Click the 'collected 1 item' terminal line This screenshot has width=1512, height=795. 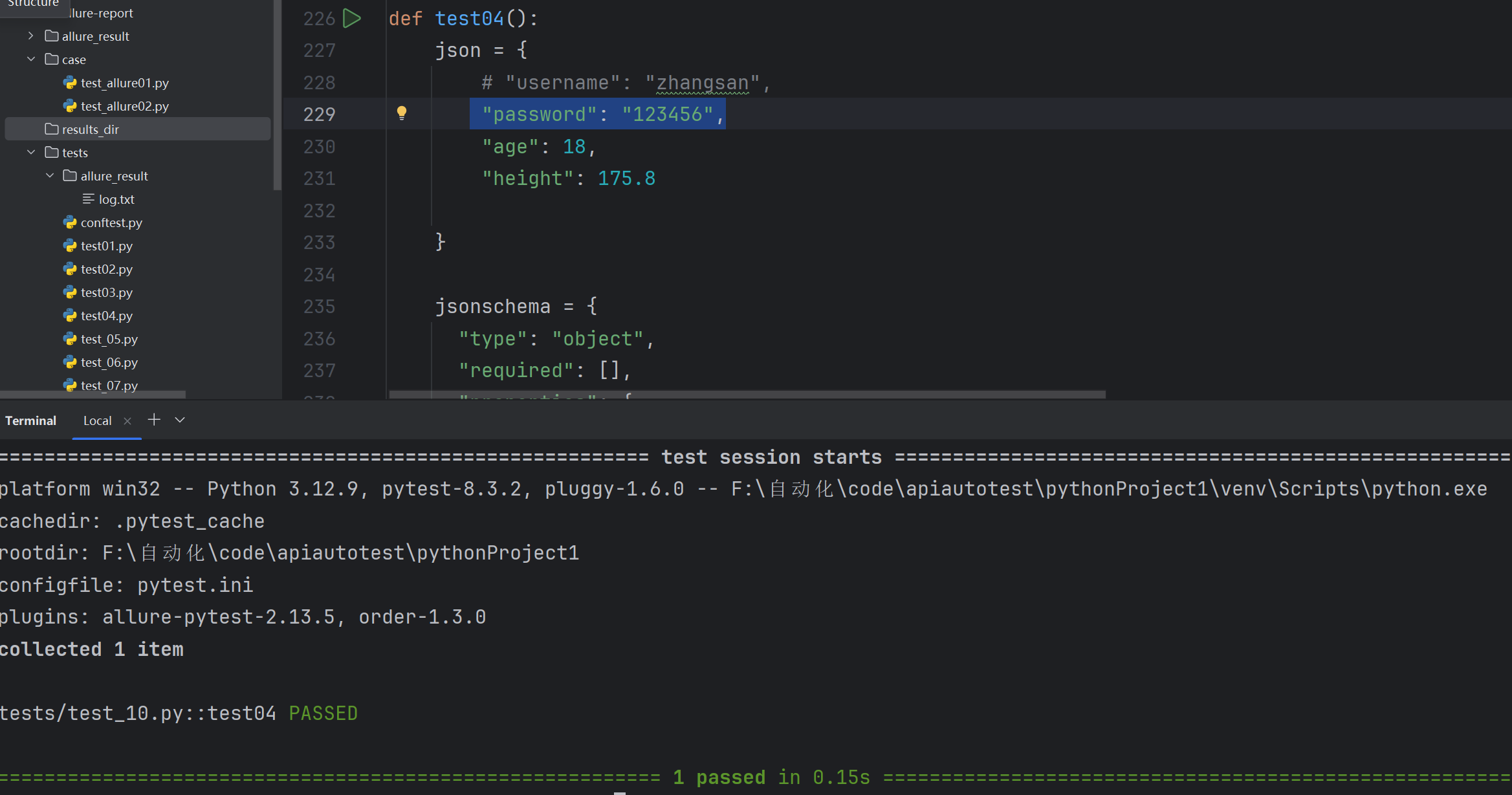tap(91, 649)
